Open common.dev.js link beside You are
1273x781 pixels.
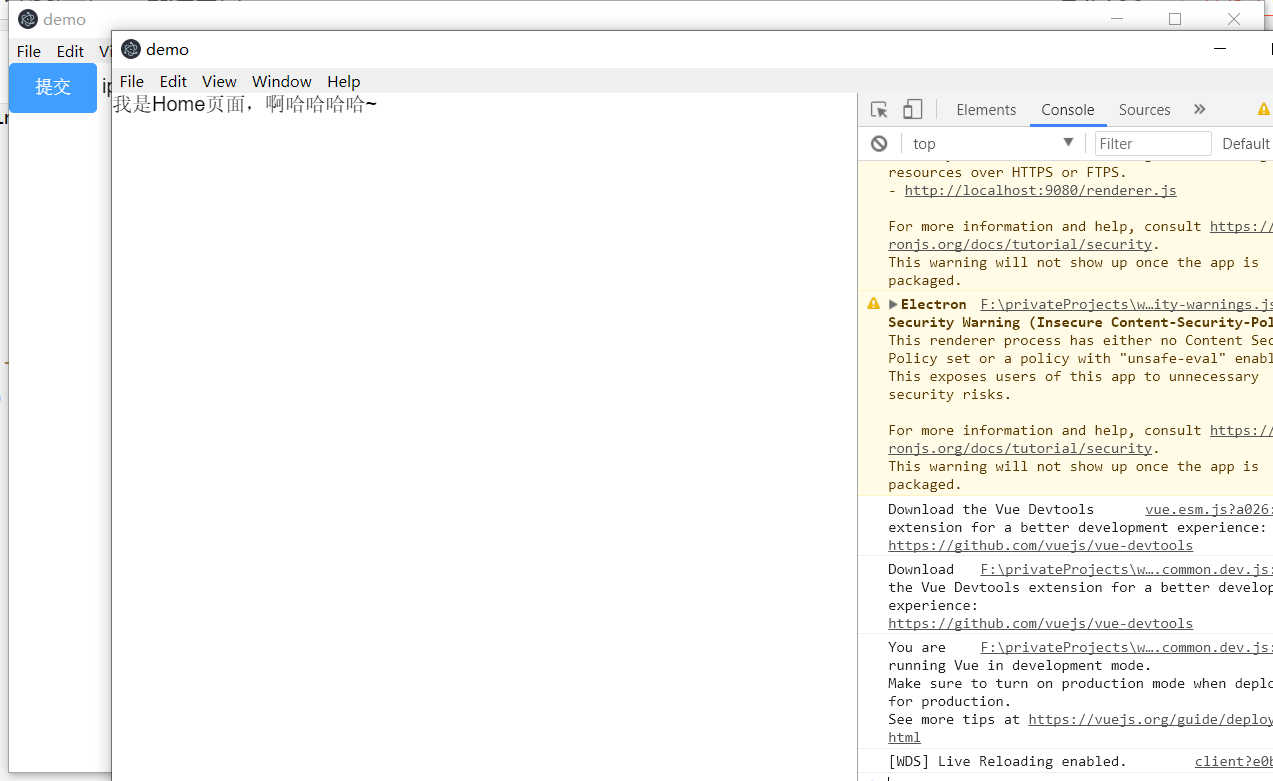1126,647
